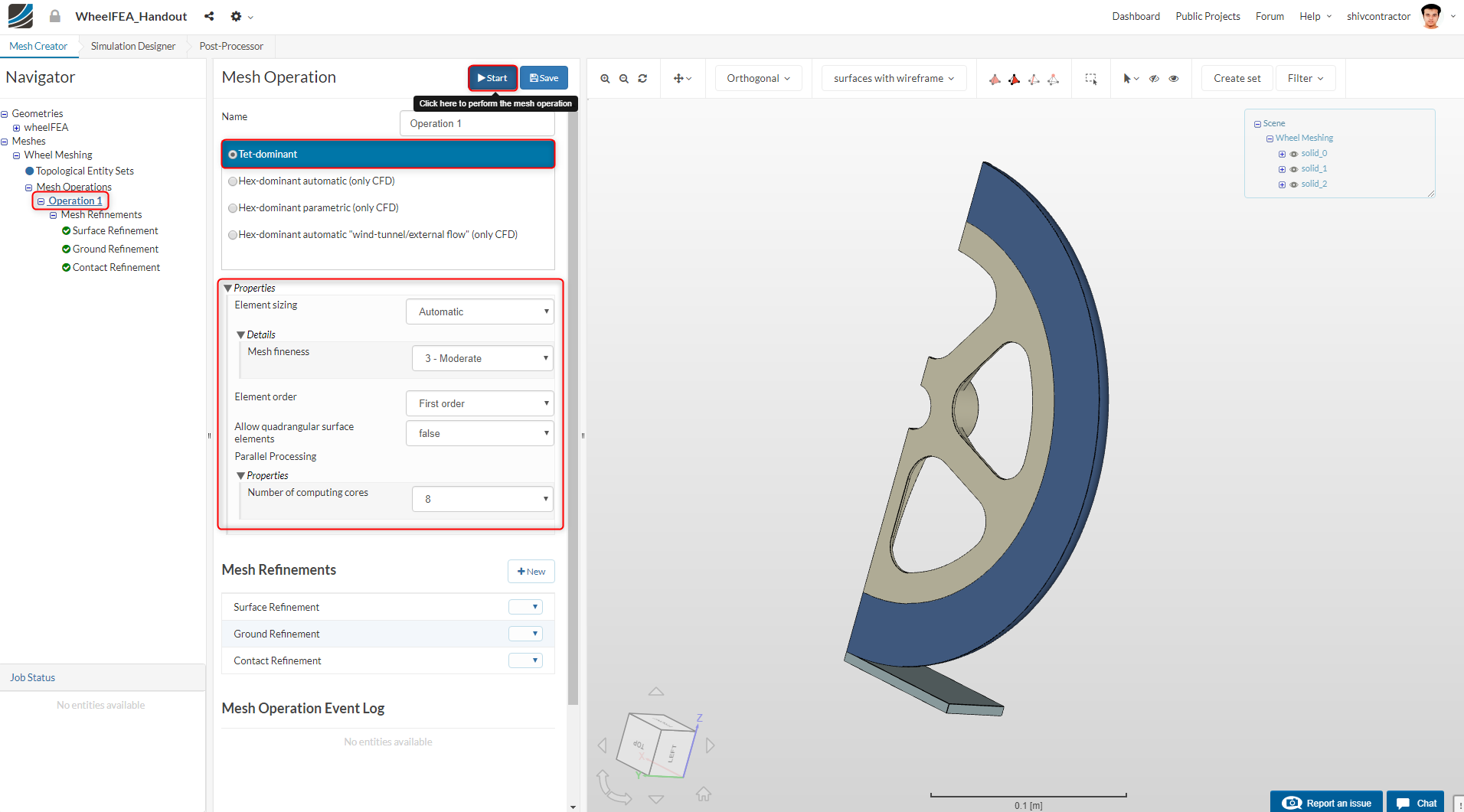Select the Tet-dominant radio option

[x=233, y=155]
